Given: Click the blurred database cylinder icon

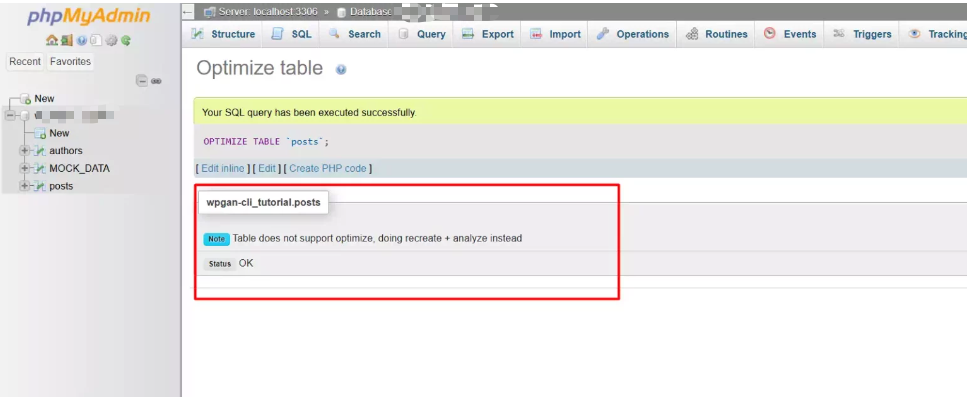Looking at the screenshot, I should point(25,115).
